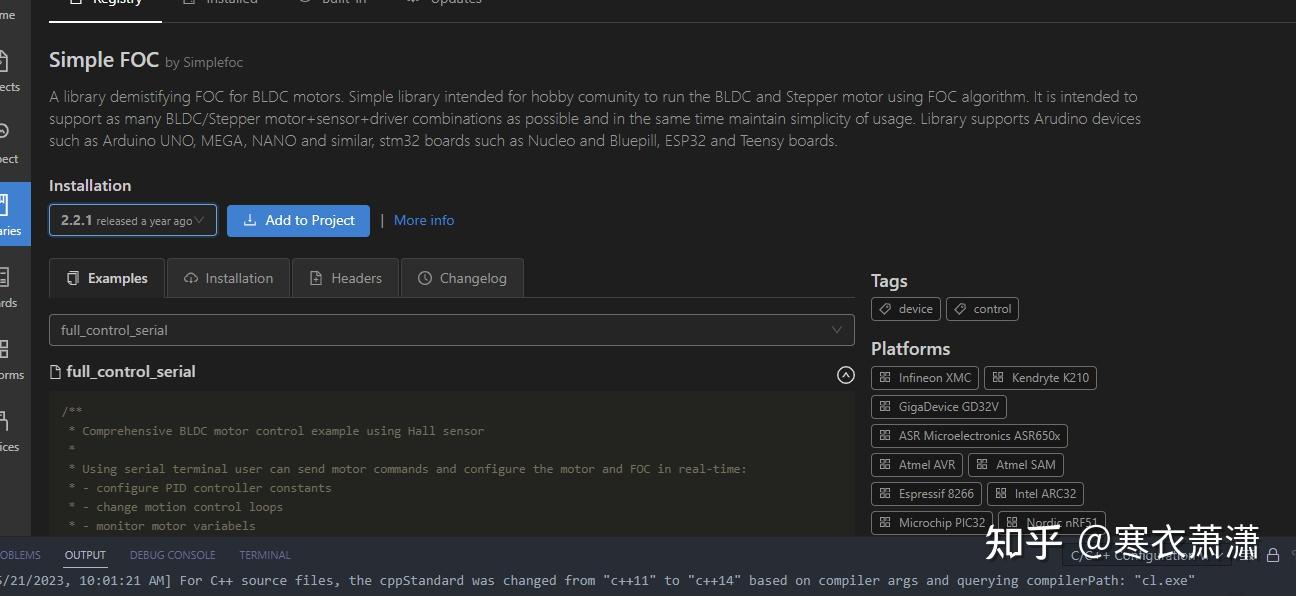The width and height of the screenshot is (1296, 596).
Task: Expand the full_control_serial example selector
Action: 451,330
